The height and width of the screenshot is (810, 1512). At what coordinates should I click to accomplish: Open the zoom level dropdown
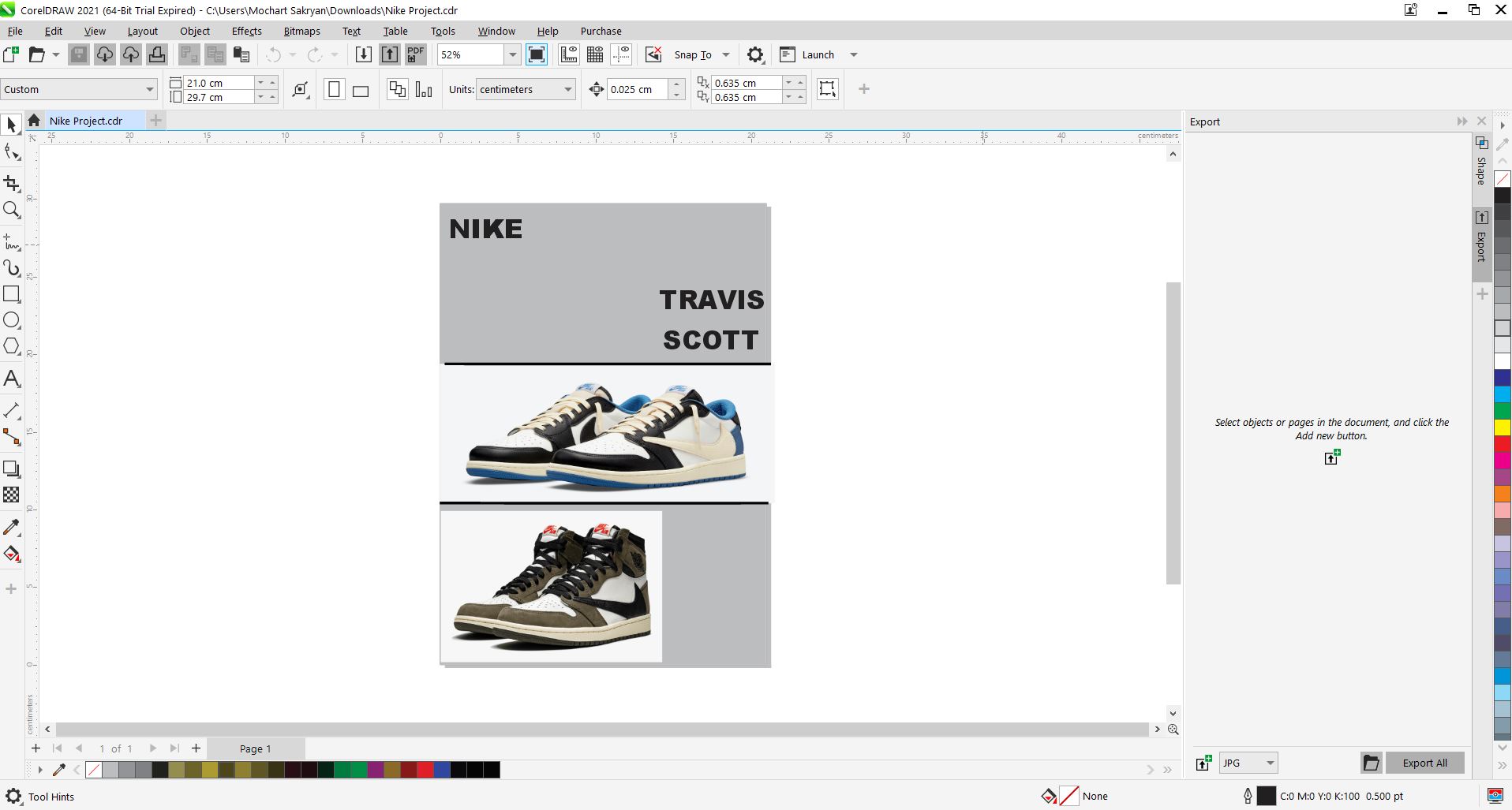[512, 54]
